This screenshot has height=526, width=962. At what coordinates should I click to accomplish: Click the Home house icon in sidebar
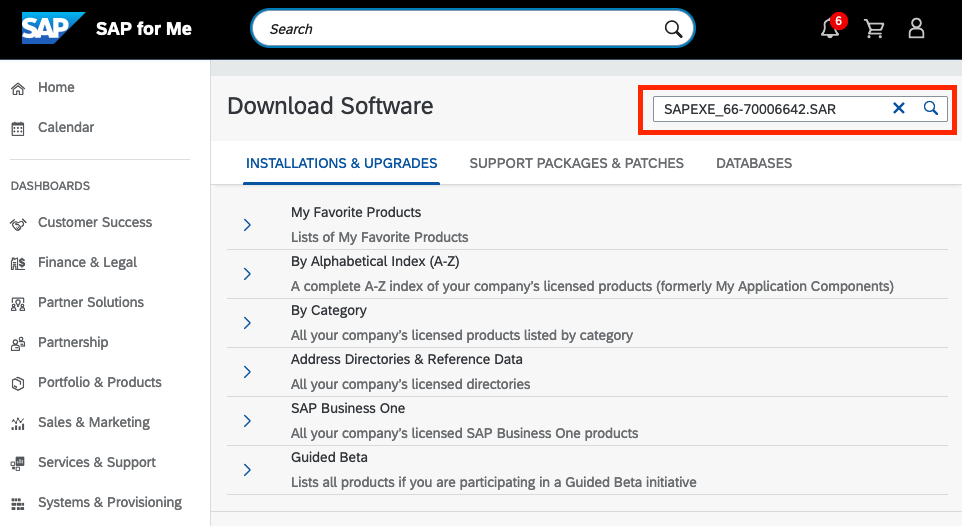pyautogui.click(x=18, y=88)
